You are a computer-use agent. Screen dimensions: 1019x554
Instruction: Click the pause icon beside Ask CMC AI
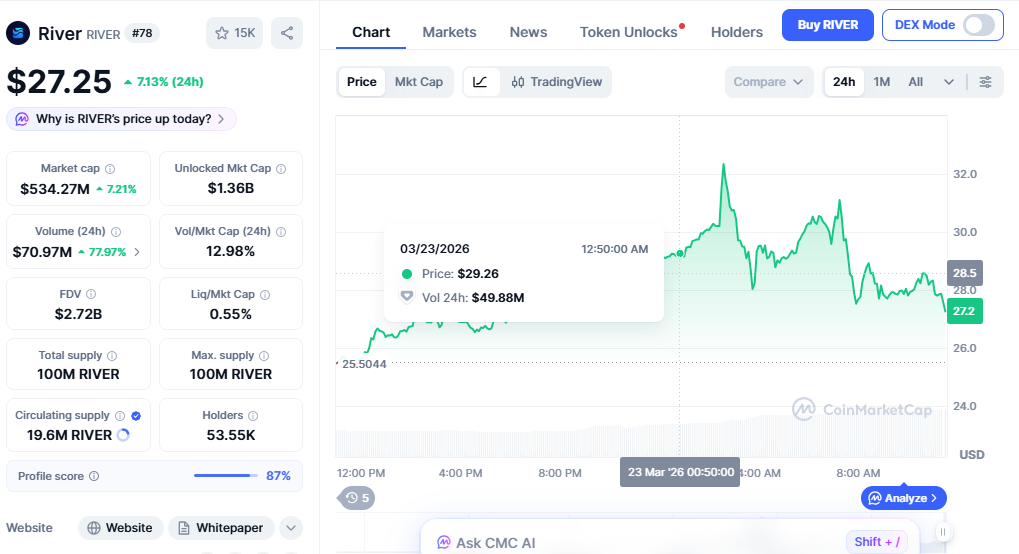click(942, 532)
